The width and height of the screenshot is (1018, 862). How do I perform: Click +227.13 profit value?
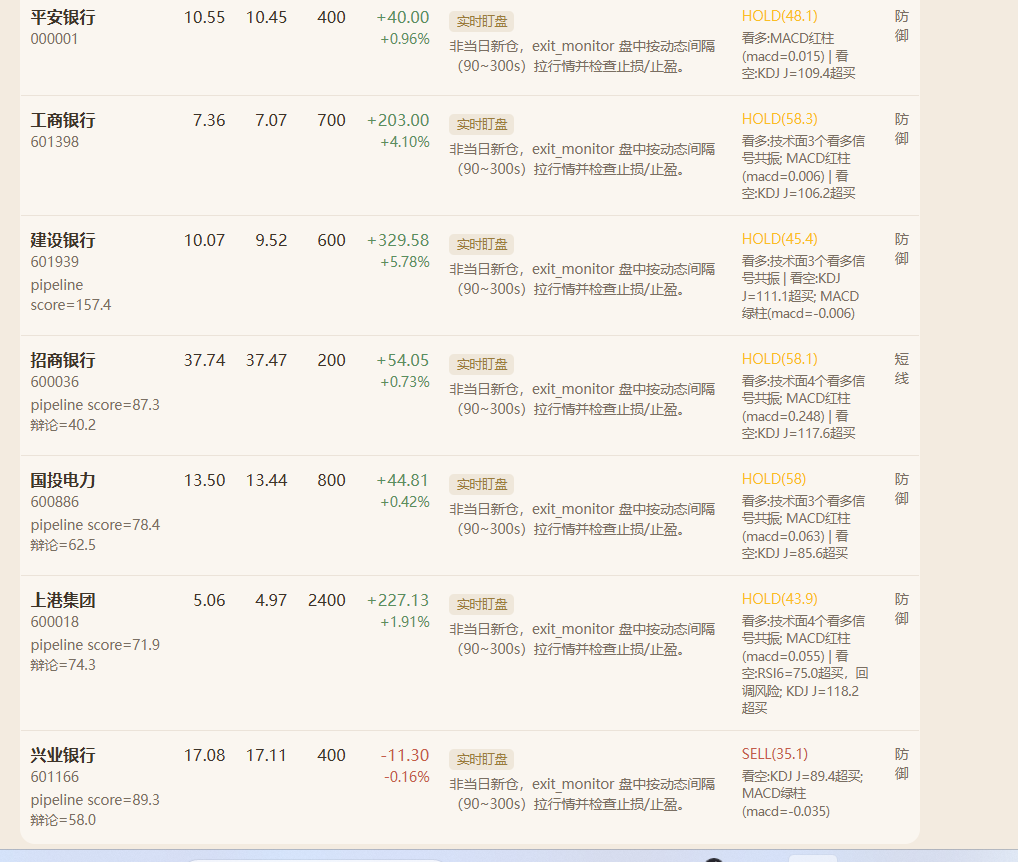point(398,601)
